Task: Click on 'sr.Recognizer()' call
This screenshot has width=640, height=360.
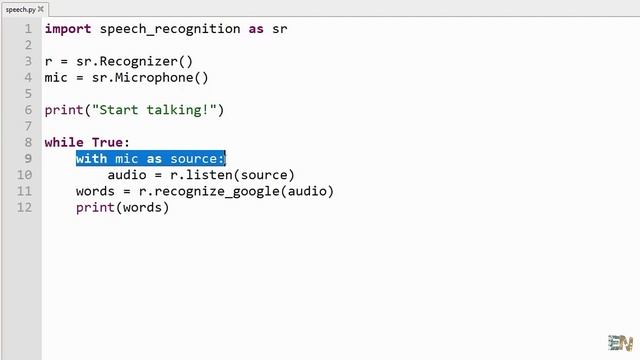Action: pos(134,62)
